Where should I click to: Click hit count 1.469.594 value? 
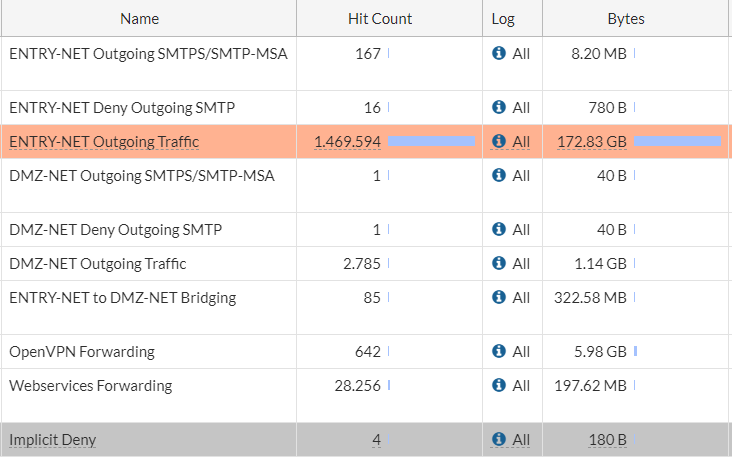click(347, 142)
